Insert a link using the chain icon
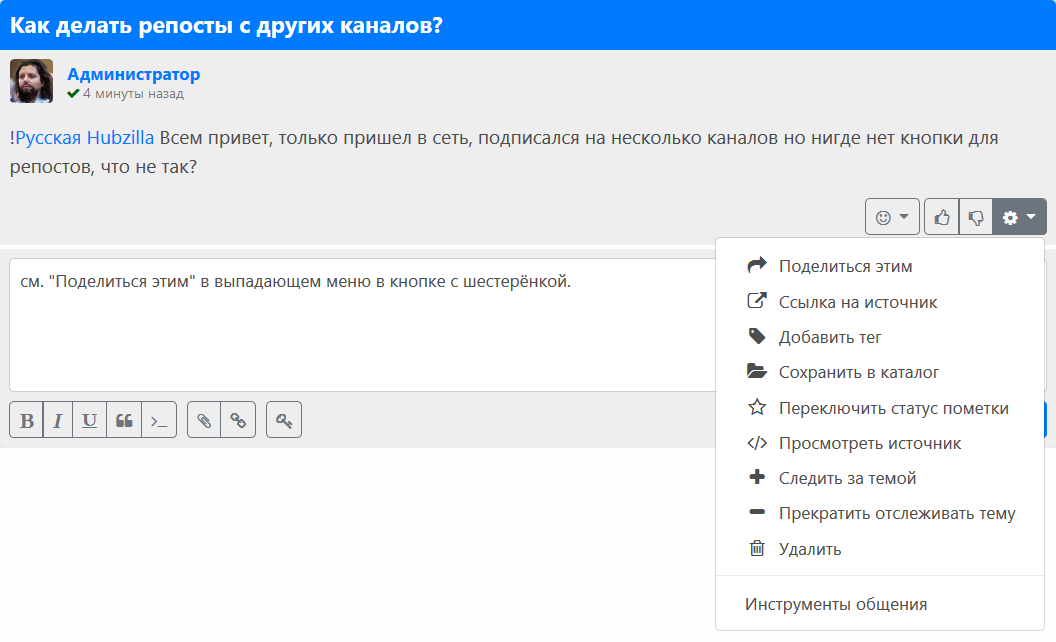The height and width of the screenshot is (642, 1056). coord(238,420)
